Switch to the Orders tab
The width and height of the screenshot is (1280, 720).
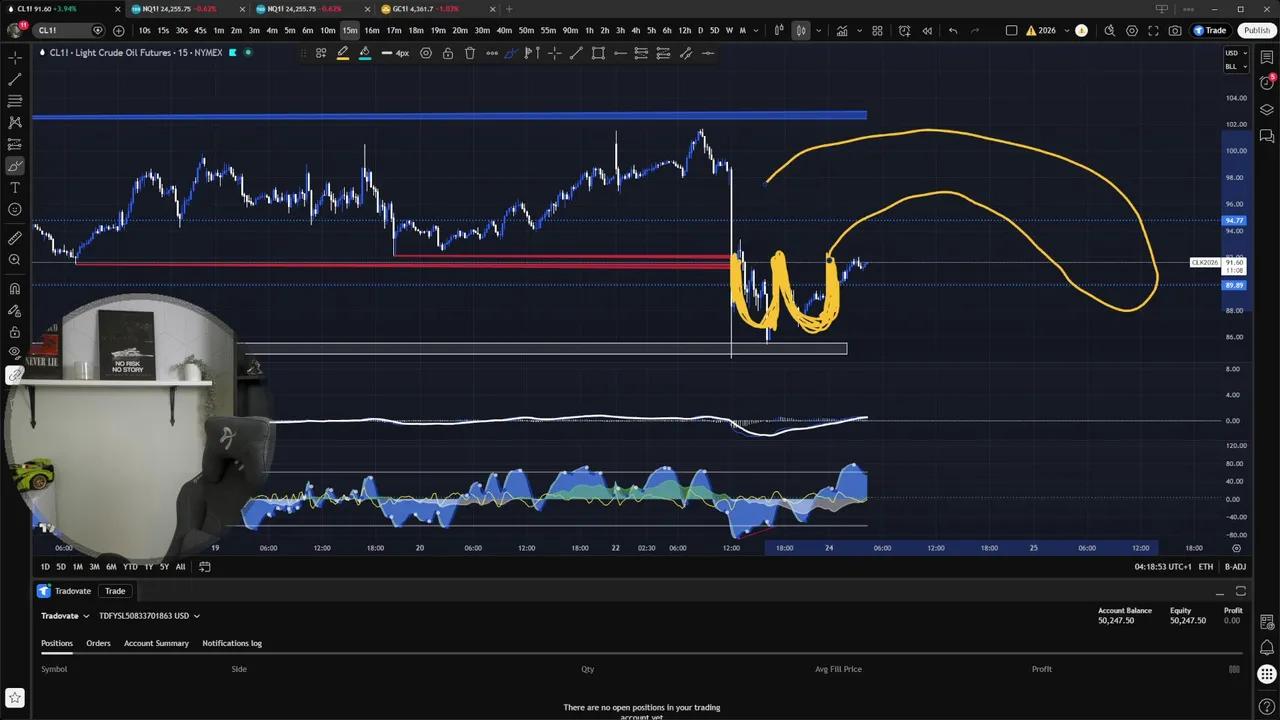point(98,643)
